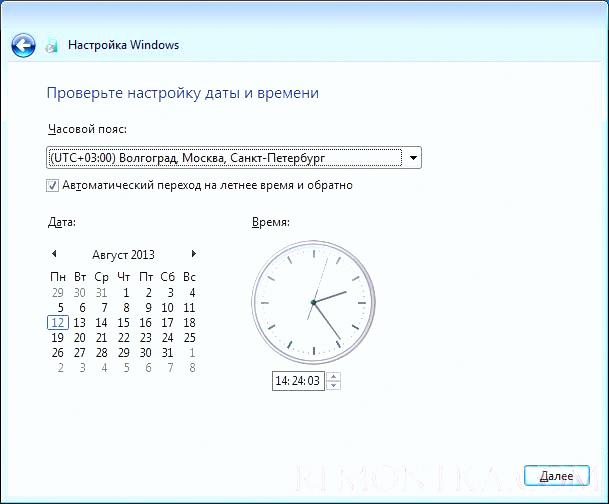
Task: Go to previous month in calendar
Action: click(x=54, y=254)
